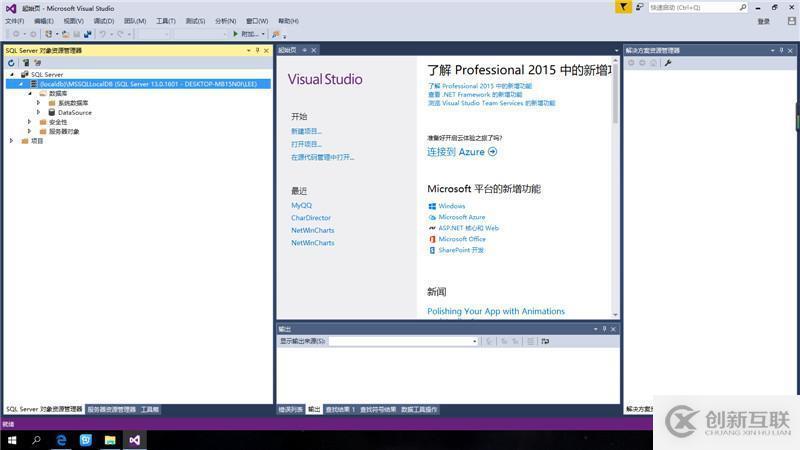
Task: Click the Microsoft Office platform link
Action: [x=462, y=239]
